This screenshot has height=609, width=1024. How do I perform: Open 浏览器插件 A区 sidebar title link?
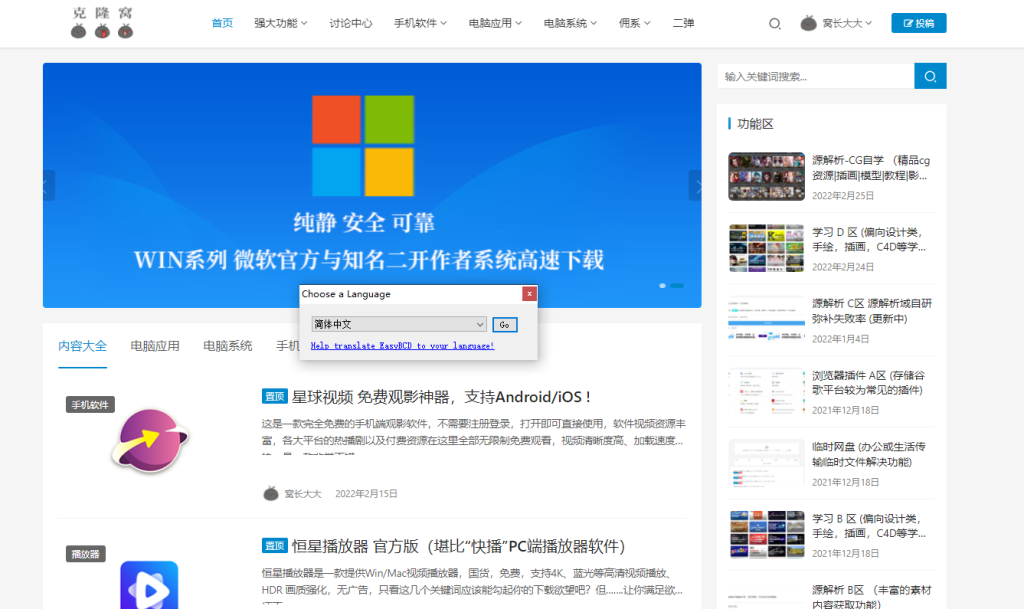coord(869,383)
